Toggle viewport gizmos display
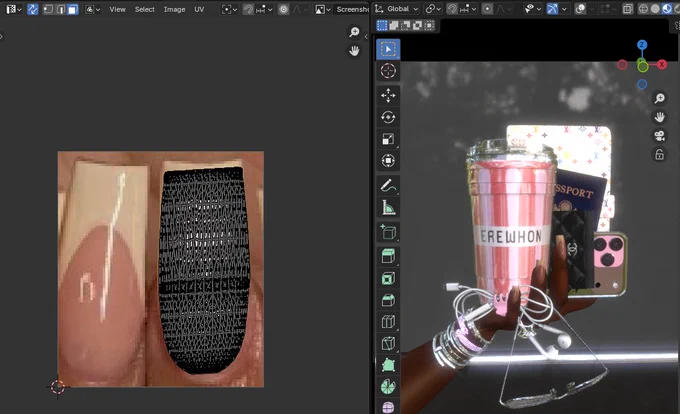This screenshot has width=680, height=414. click(552, 9)
